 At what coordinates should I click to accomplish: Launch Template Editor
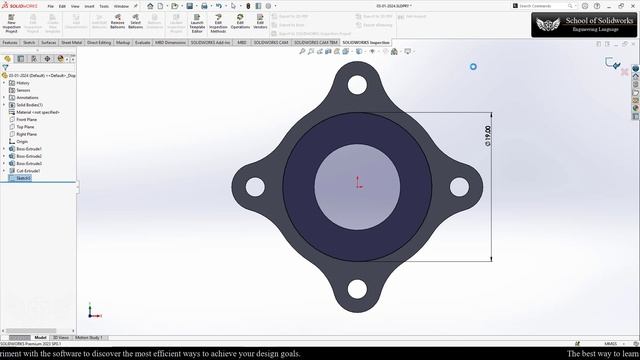click(197, 23)
